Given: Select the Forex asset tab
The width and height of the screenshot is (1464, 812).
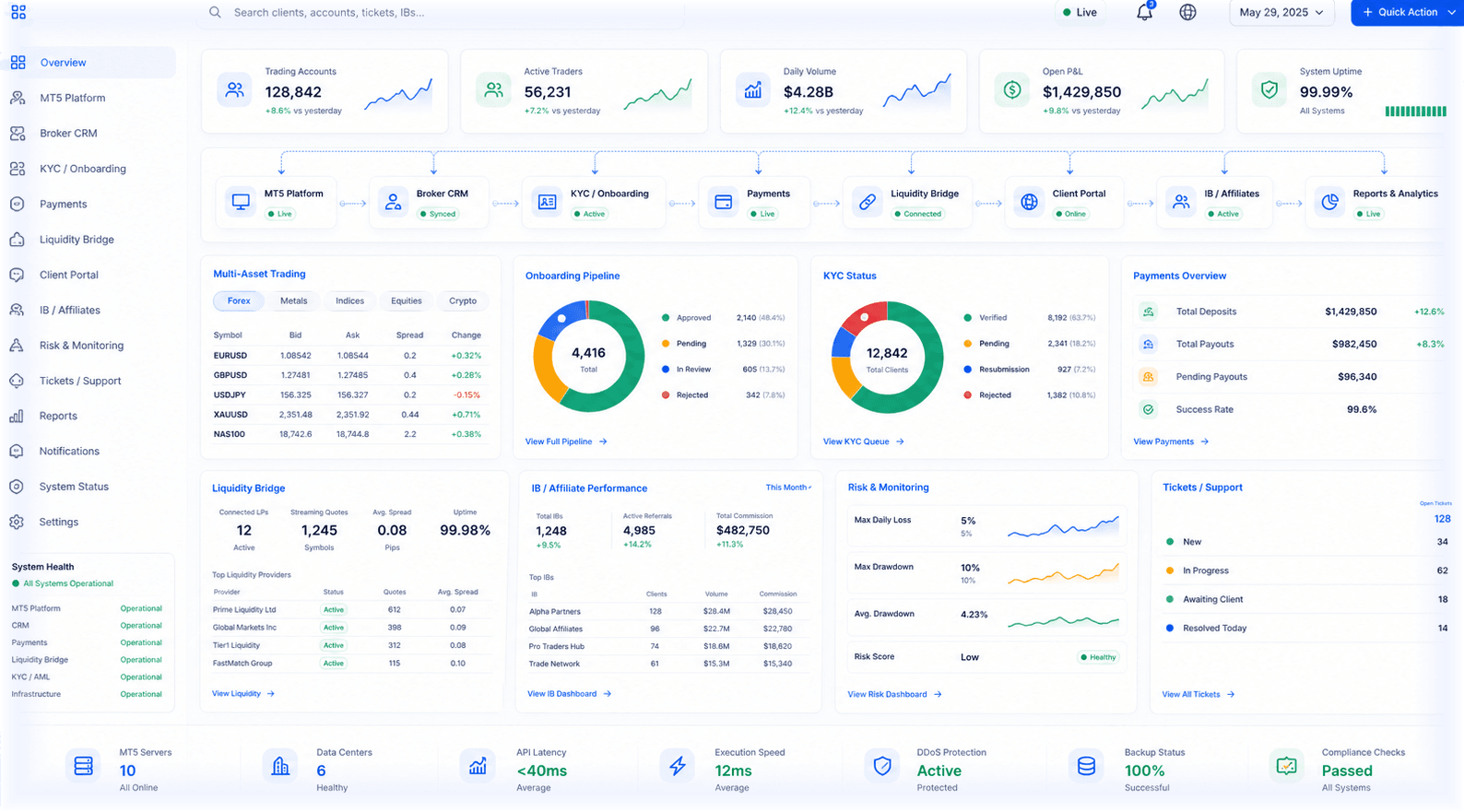Looking at the screenshot, I should click(x=239, y=300).
